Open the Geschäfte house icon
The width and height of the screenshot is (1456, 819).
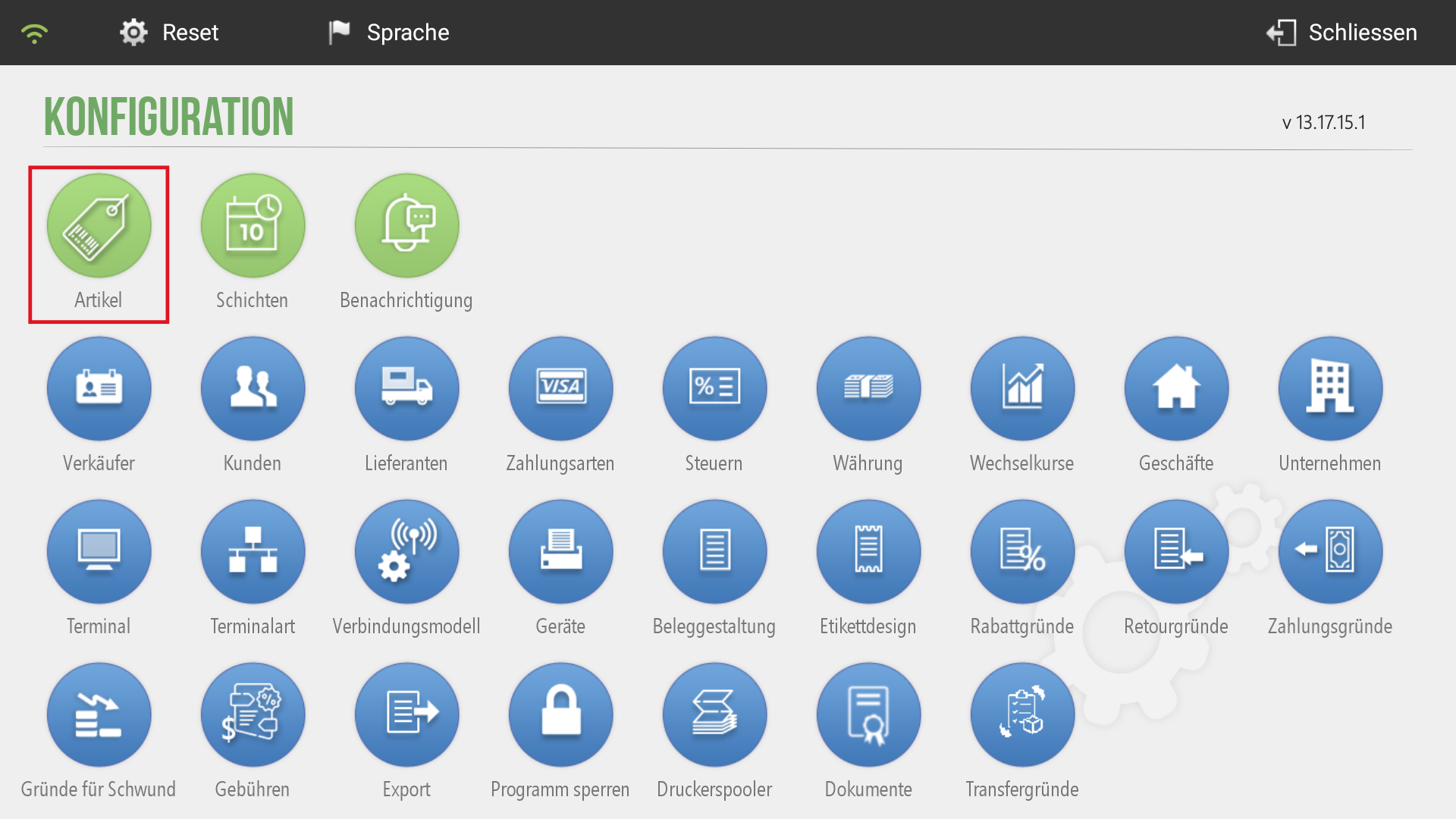coord(1177,389)
